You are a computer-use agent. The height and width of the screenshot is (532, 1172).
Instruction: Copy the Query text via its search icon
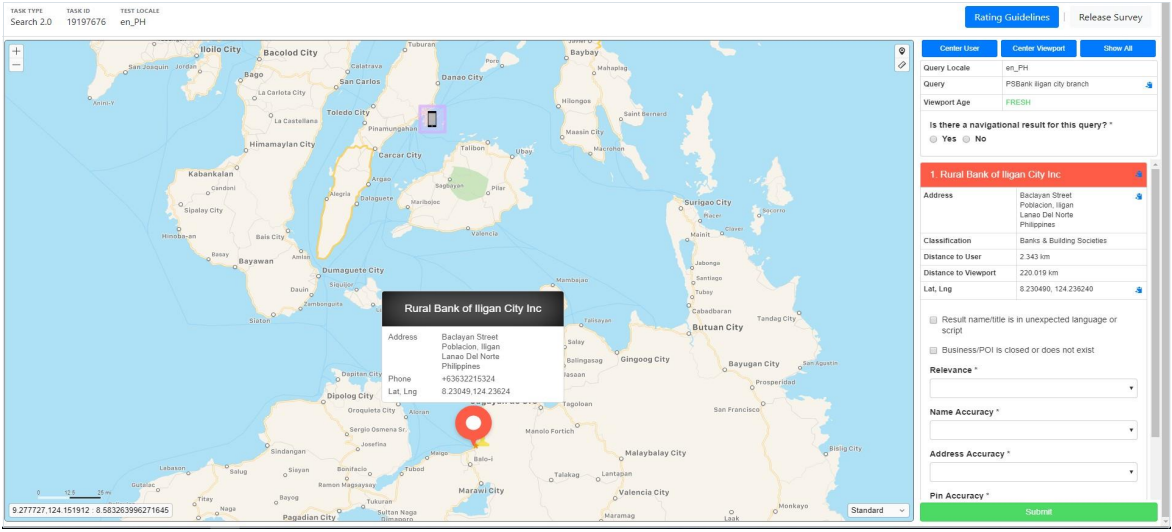(x=1149, y=85)
